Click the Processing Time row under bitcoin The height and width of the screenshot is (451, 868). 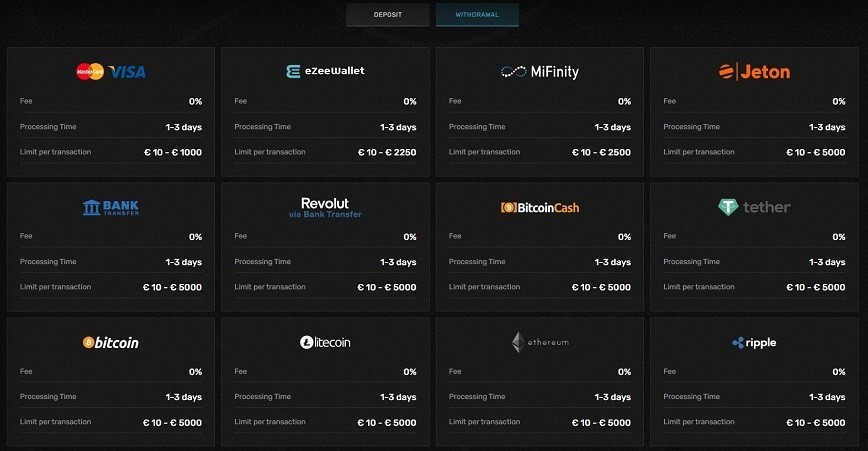111,397
